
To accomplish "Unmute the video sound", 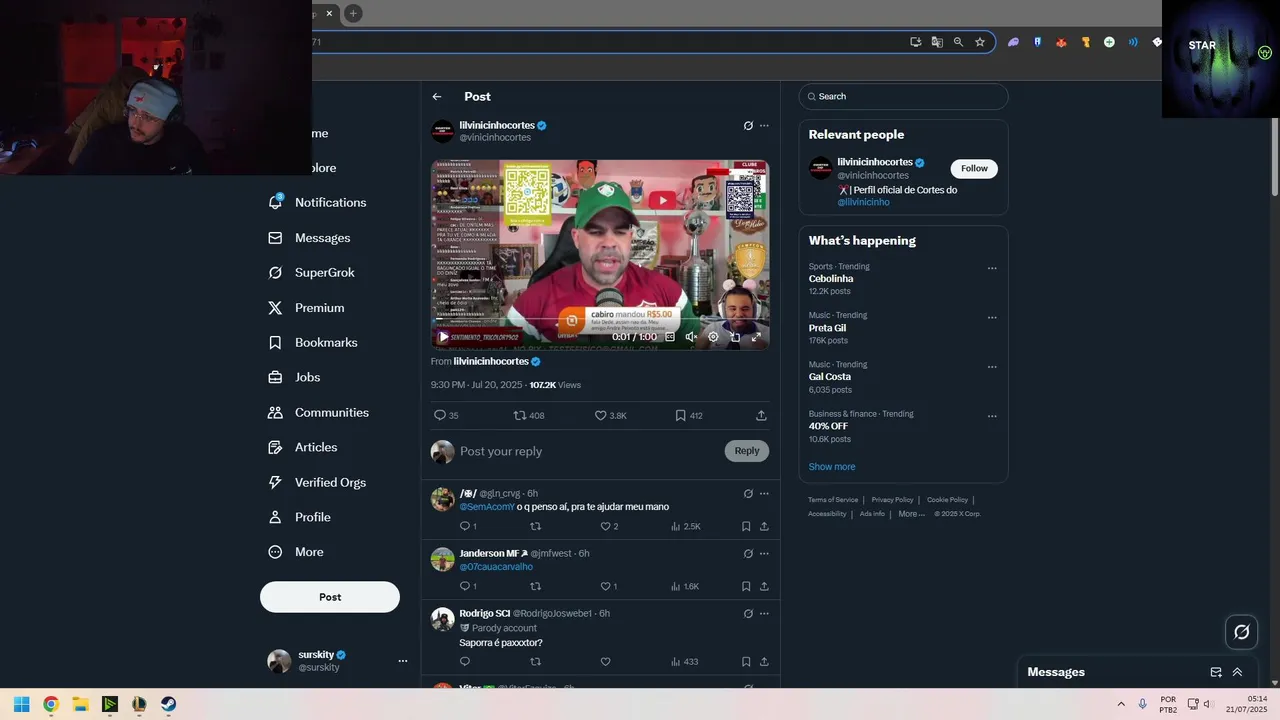I will [x=691, y=337].
